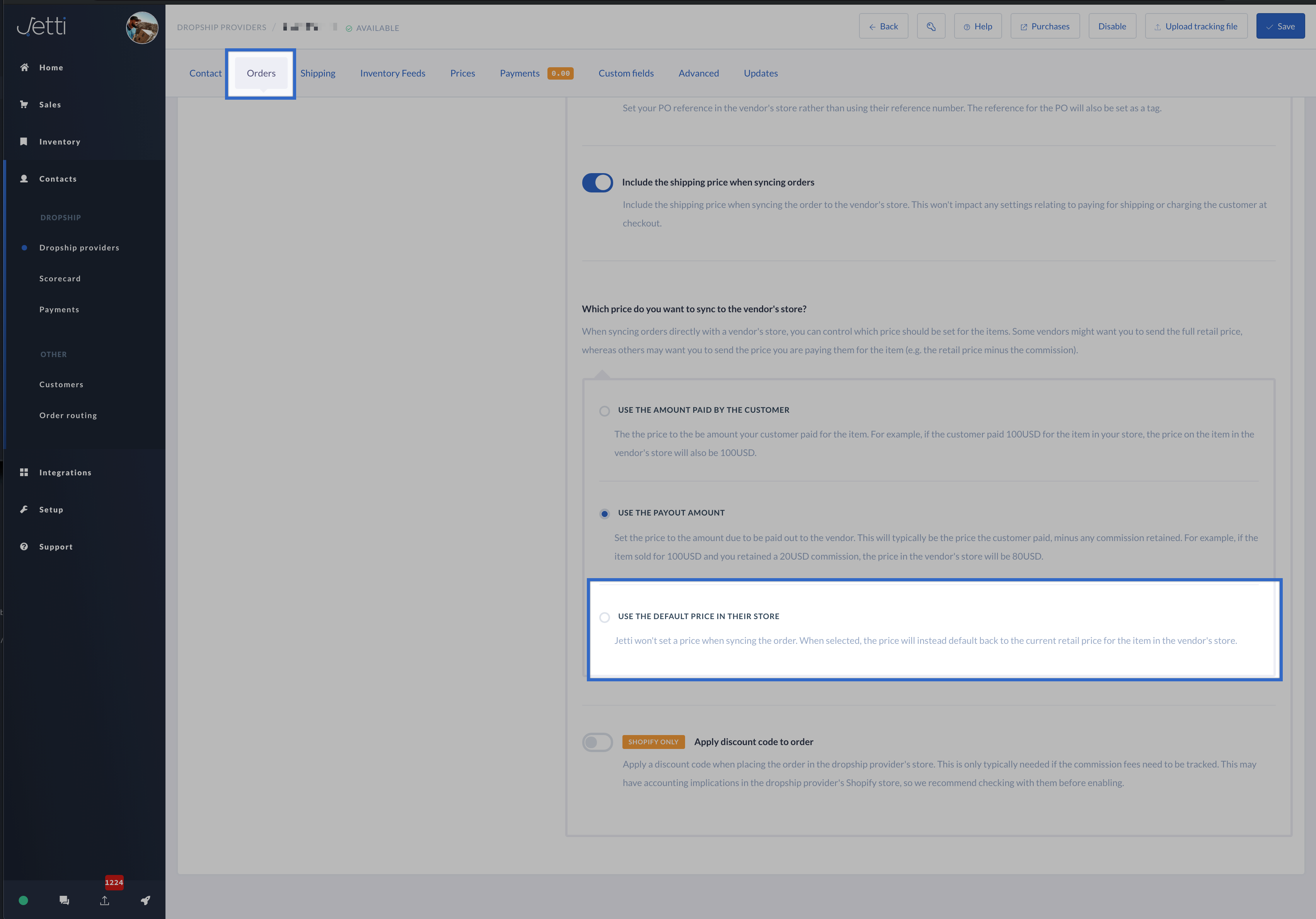Click the Upload tracking file button
Image resolution: width=1316 pixels, height=919 pixels.
[x=1196, y=26]
